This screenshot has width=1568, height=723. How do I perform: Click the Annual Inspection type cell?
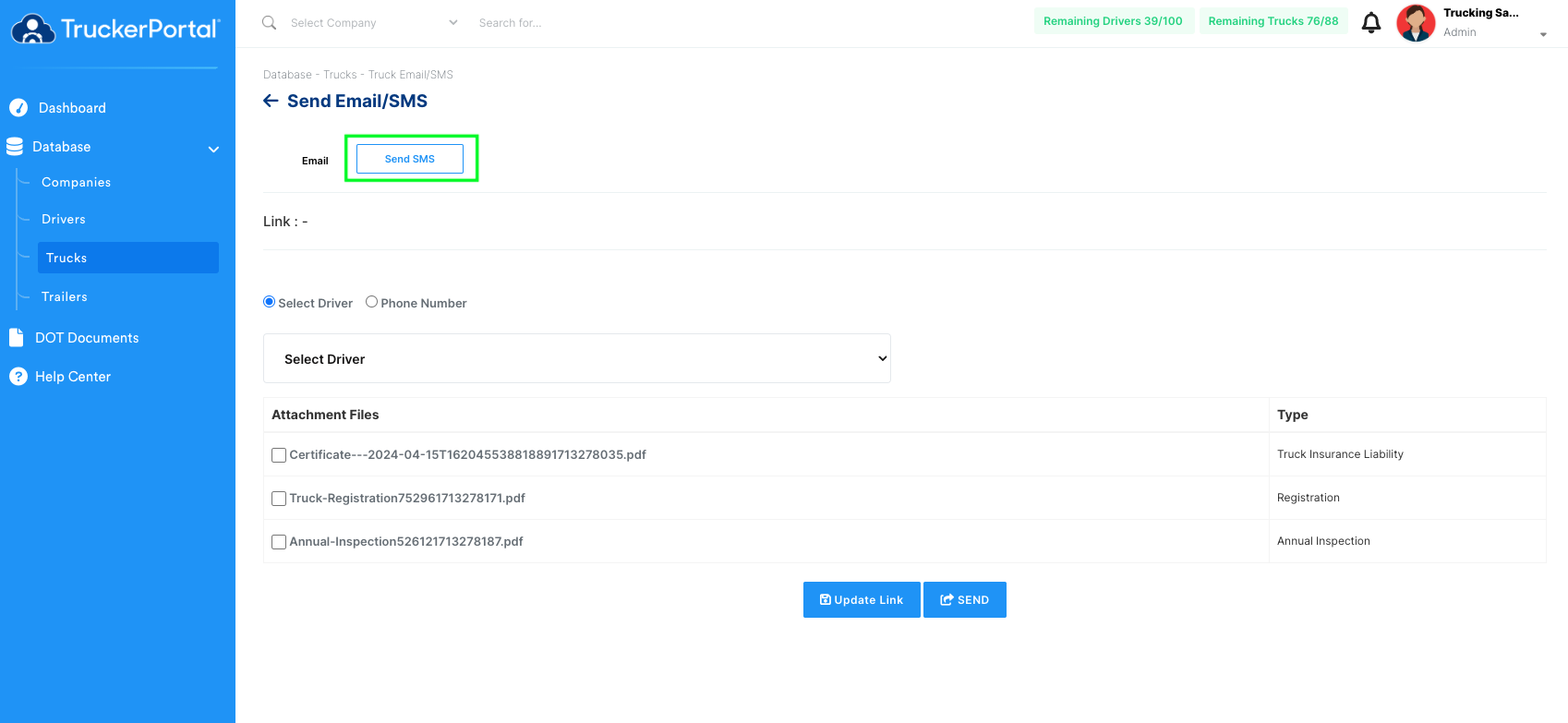coord(1407,541)
